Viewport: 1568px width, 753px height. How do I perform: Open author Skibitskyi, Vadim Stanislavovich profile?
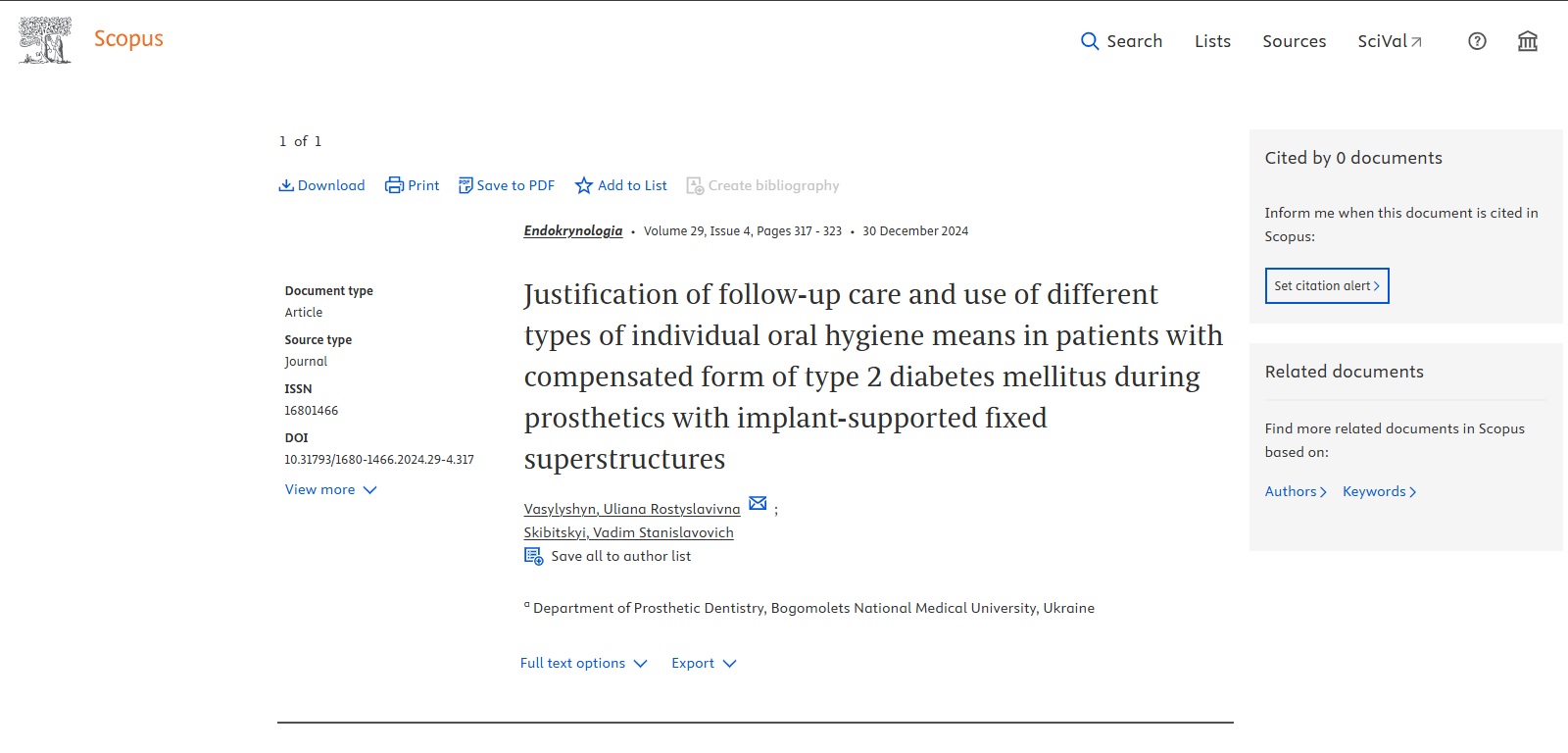pos(628,532)
